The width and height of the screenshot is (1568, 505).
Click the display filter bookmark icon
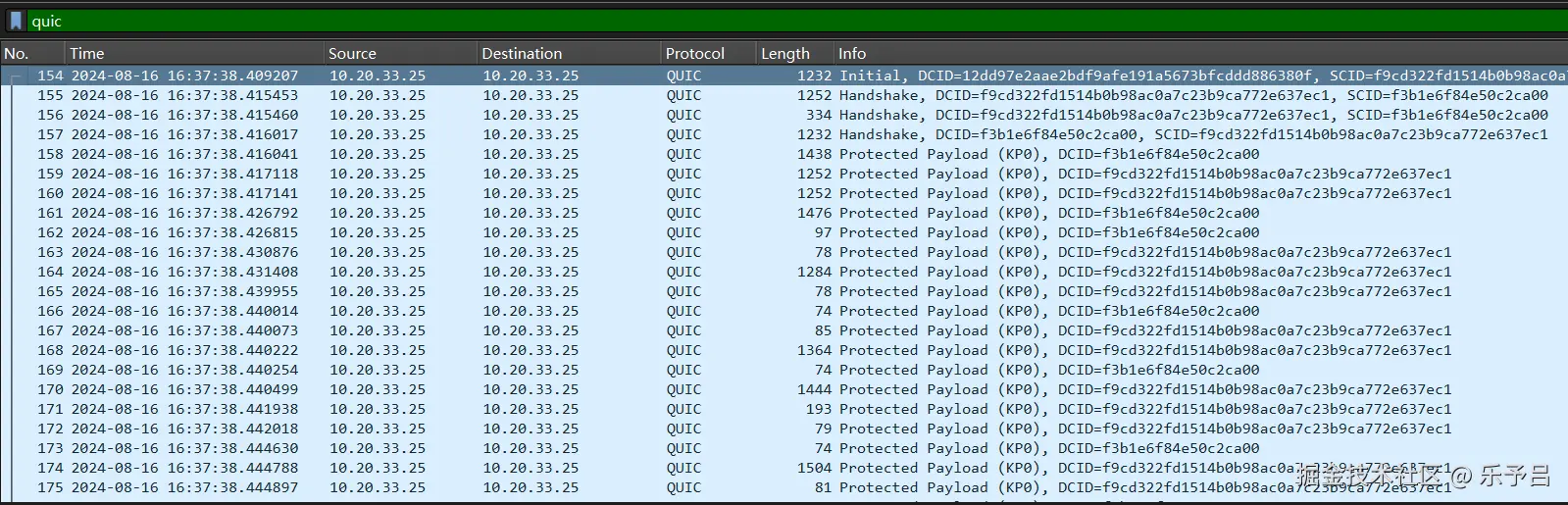(16, 21)
